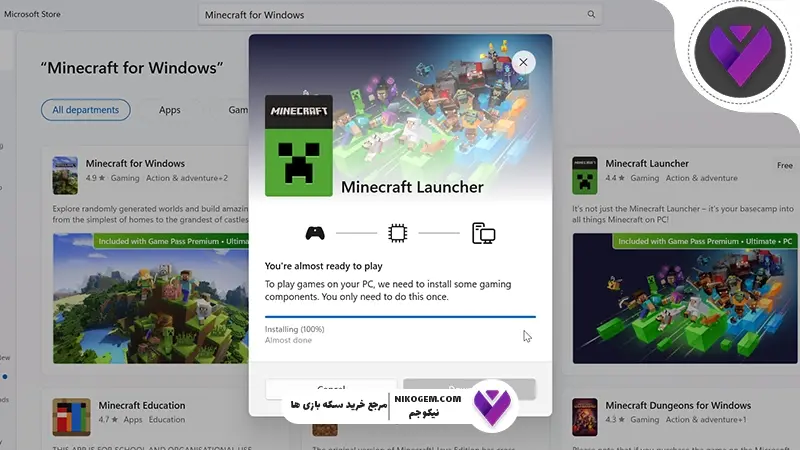Click the Cancel button in the dialog
Image resolution: width=800 pixels, height=450 pixels.
(331, 388)
